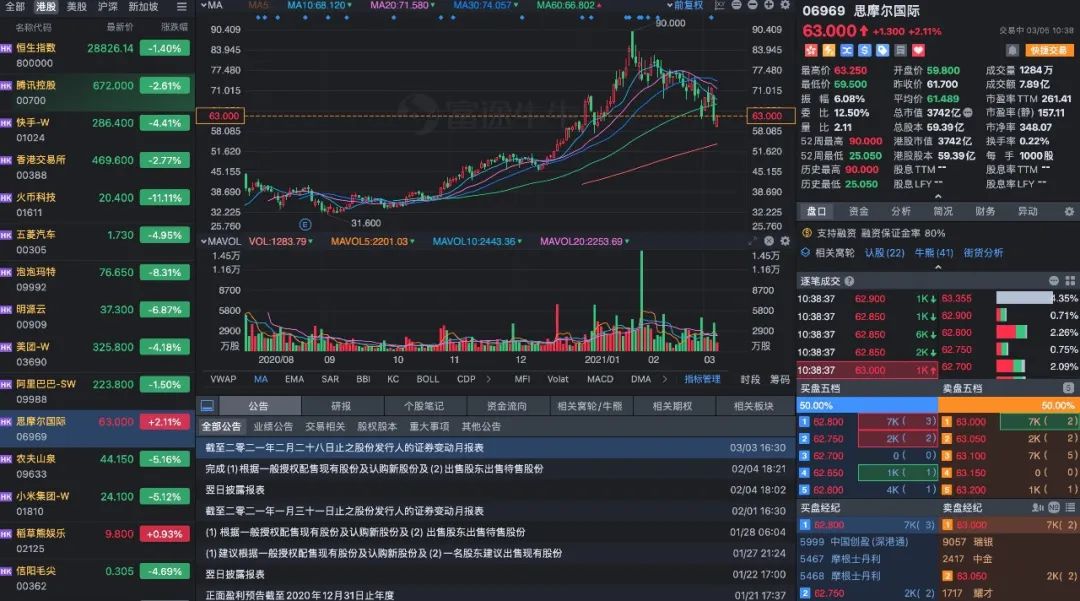Image resolution: width=1080 pixels, height=601 pixels.
Task: Click the gray document icon beside the heart
Action: (900, 50)
